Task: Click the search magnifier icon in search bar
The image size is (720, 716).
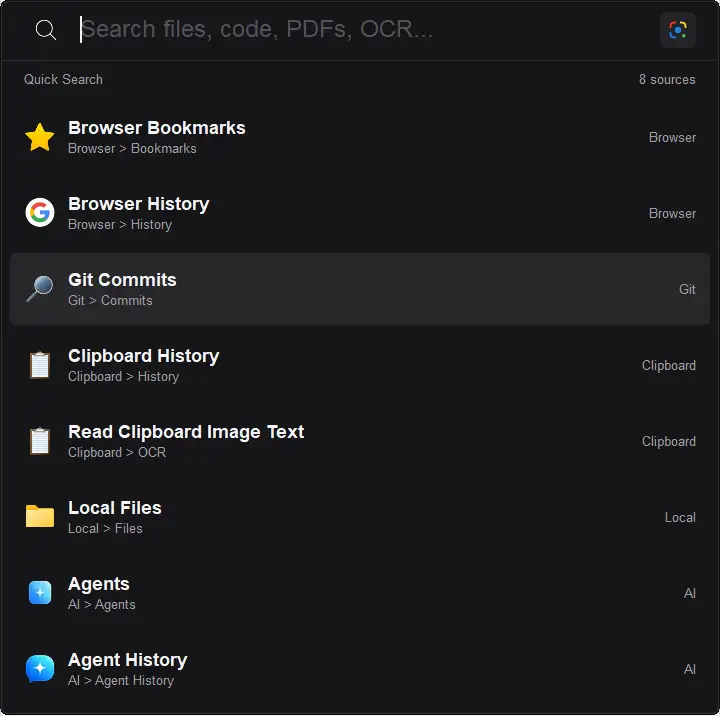Action: 45,30
